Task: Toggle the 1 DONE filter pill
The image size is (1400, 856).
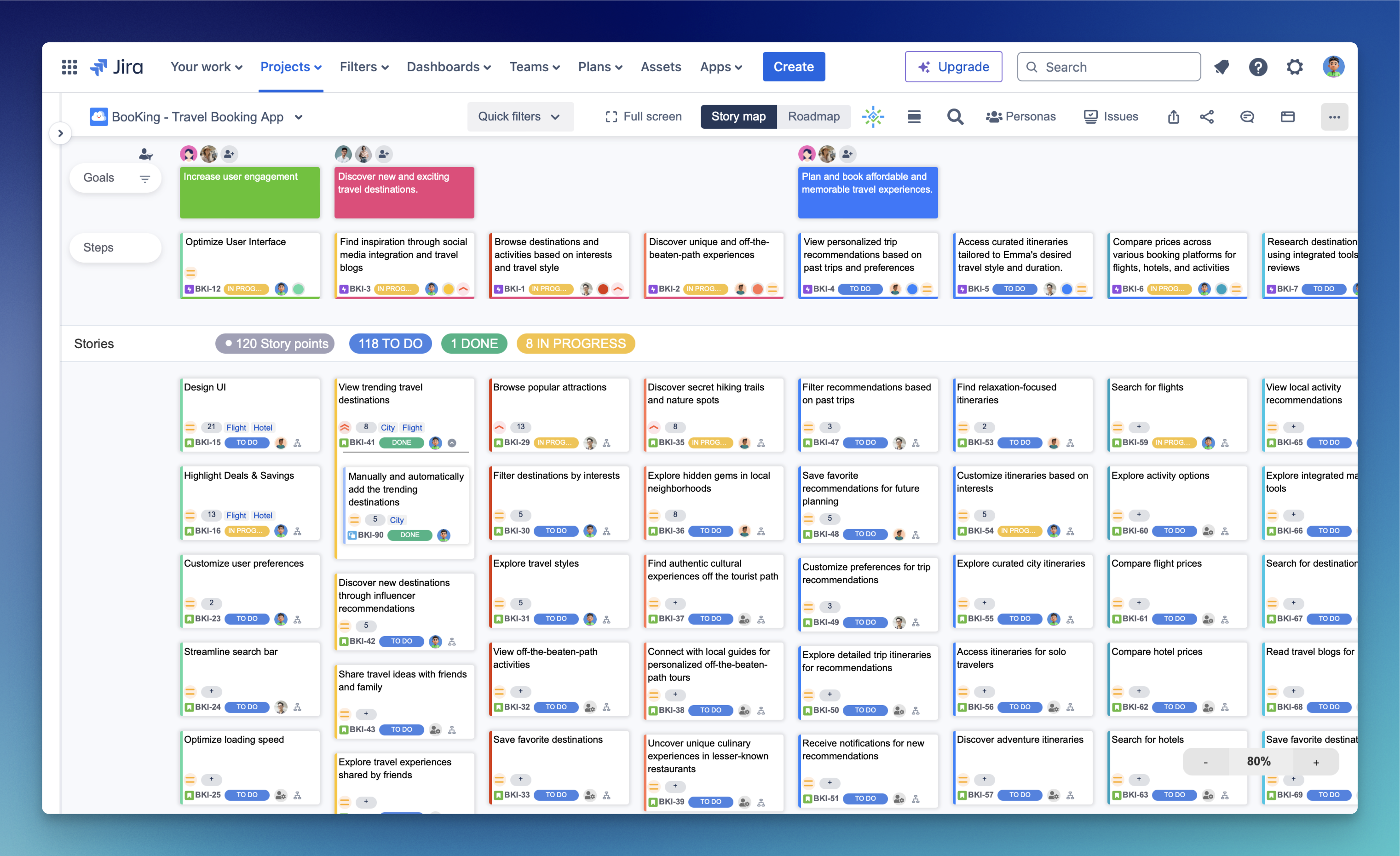Action: click(x=474, y=343)
